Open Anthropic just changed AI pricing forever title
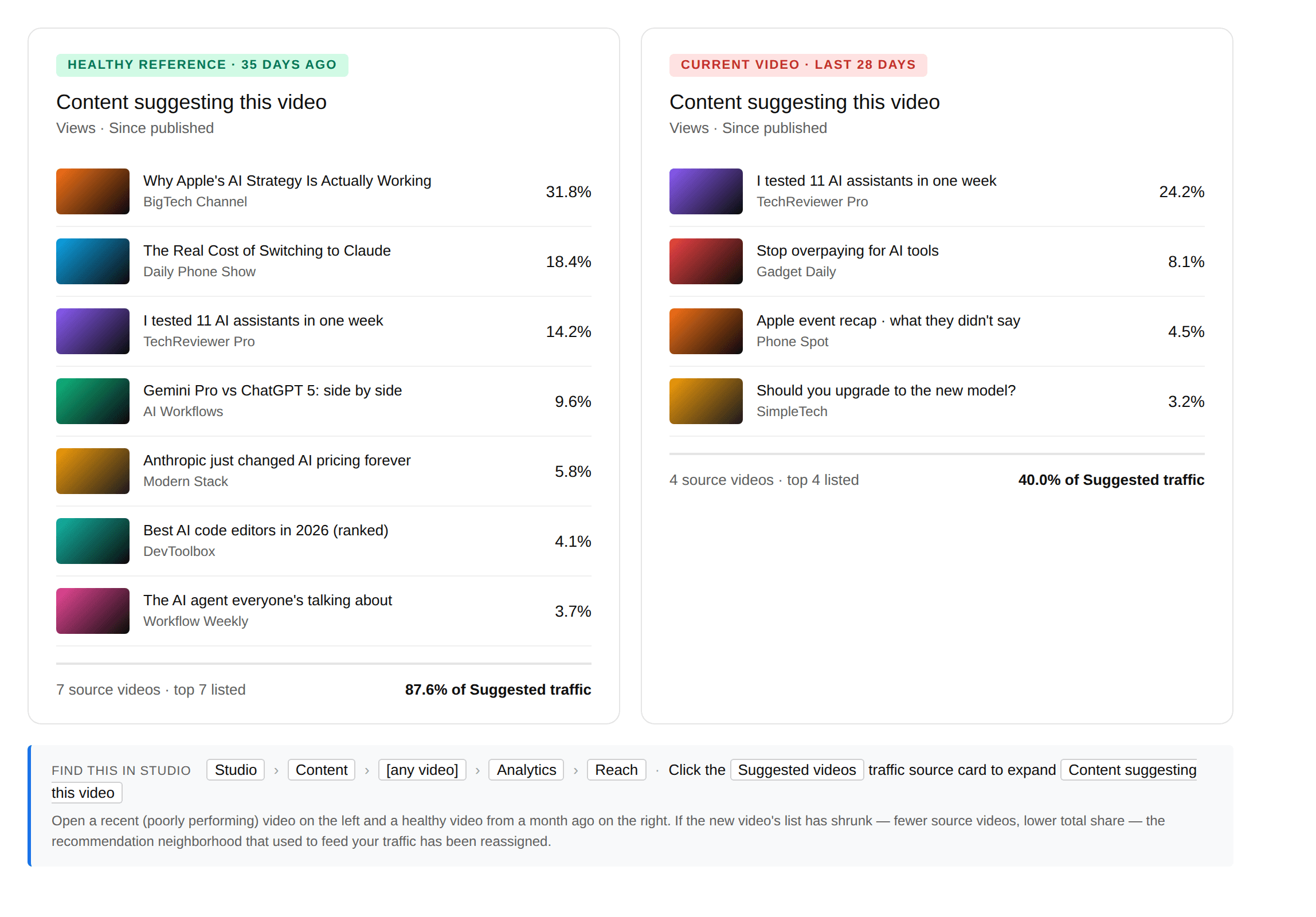Image resolution: width=1316 pixels, height=917 pixels. pyautogui.click(x=277, y=460)
